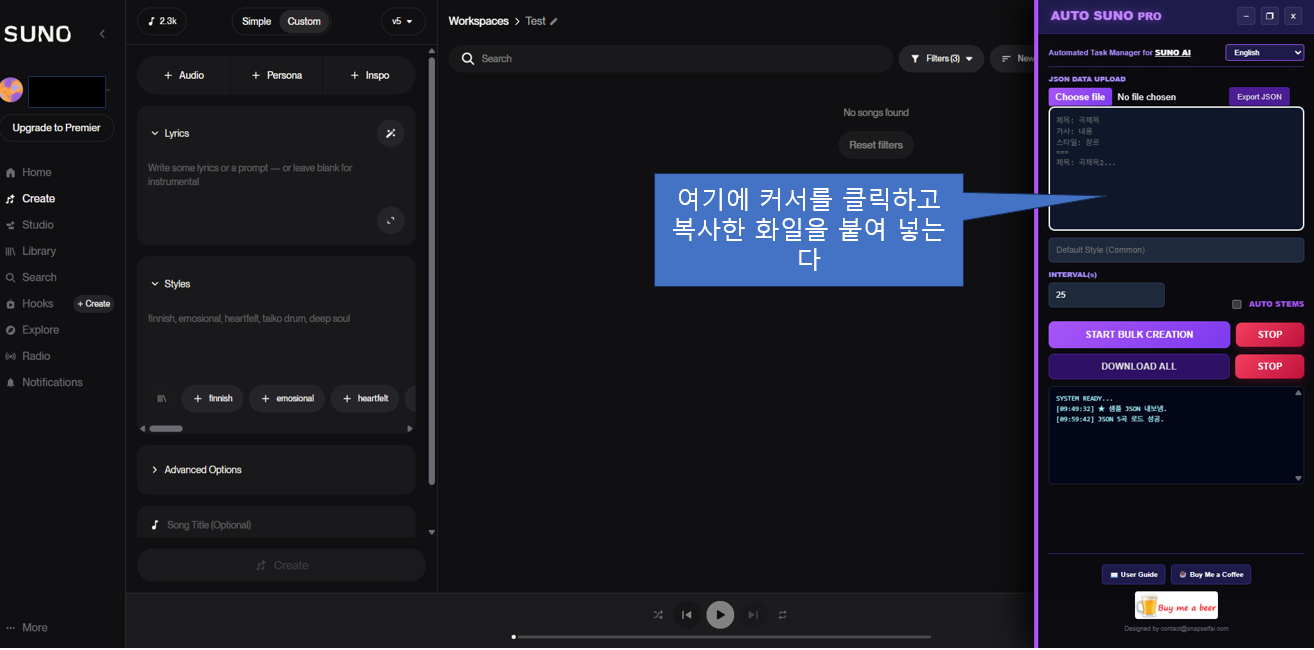Image resolution: width=1314 pixels, height=650 pixels.
Task: Go to Create in the sidebar
Action: pyautogui.click(x=30, y=199)
